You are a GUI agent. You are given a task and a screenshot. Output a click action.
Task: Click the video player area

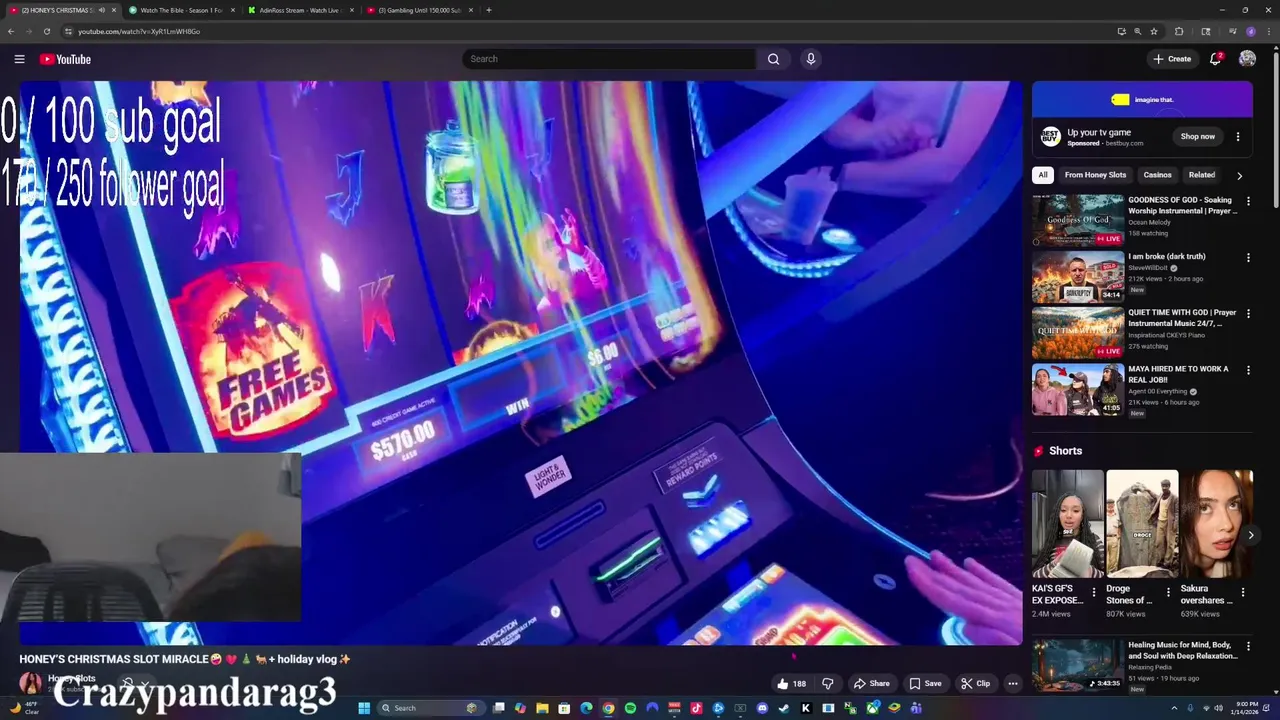pos(520,363)
